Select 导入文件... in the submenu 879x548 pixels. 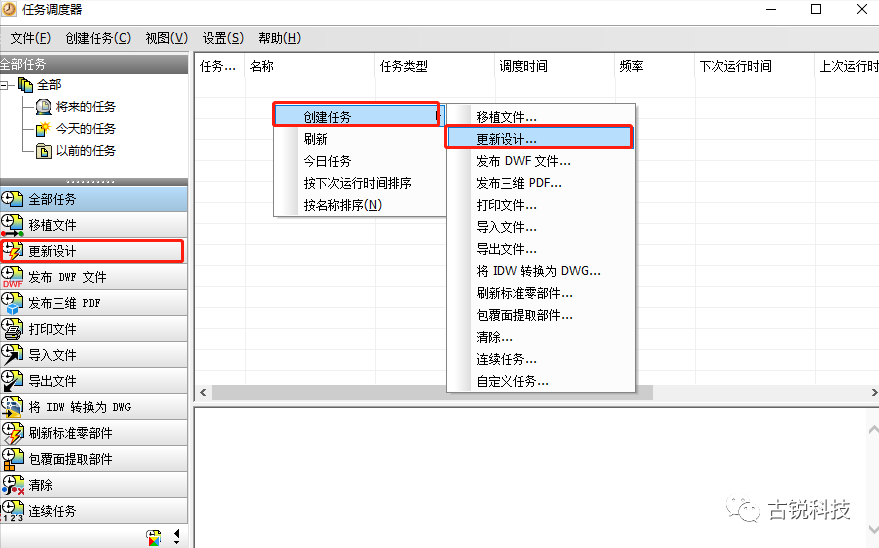(x=541, y=227)
